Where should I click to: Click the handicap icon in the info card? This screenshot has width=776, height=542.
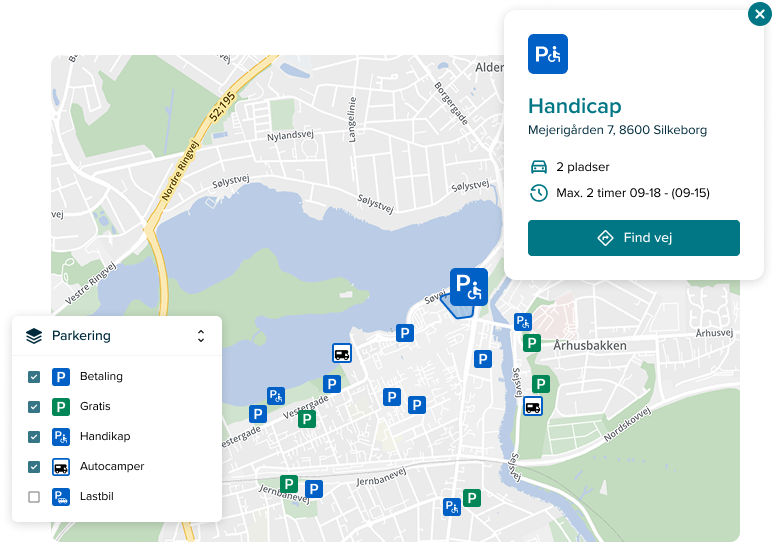548,54
